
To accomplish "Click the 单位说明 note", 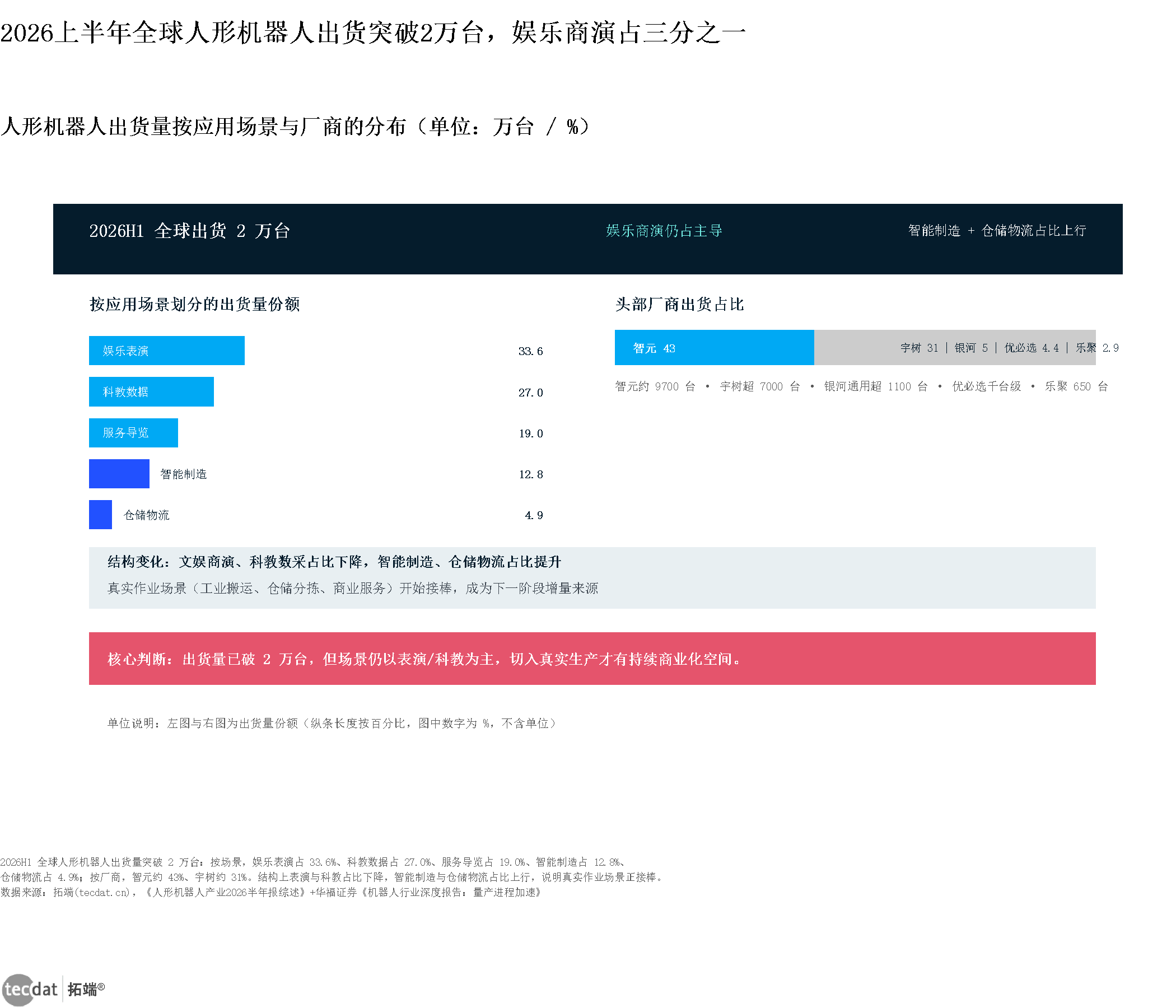I will point(333,723).
